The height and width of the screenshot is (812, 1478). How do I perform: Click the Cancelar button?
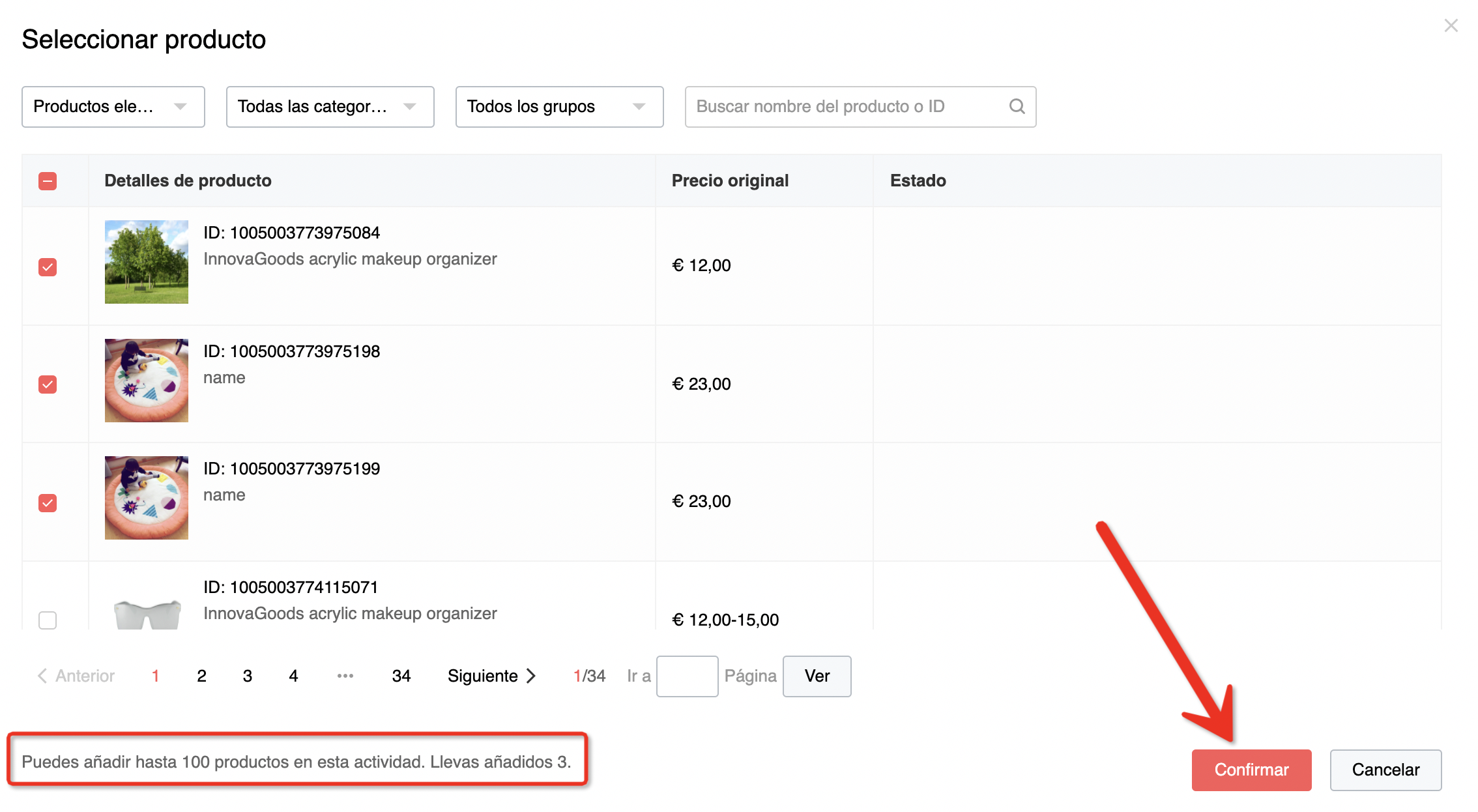coord(1385,770)
